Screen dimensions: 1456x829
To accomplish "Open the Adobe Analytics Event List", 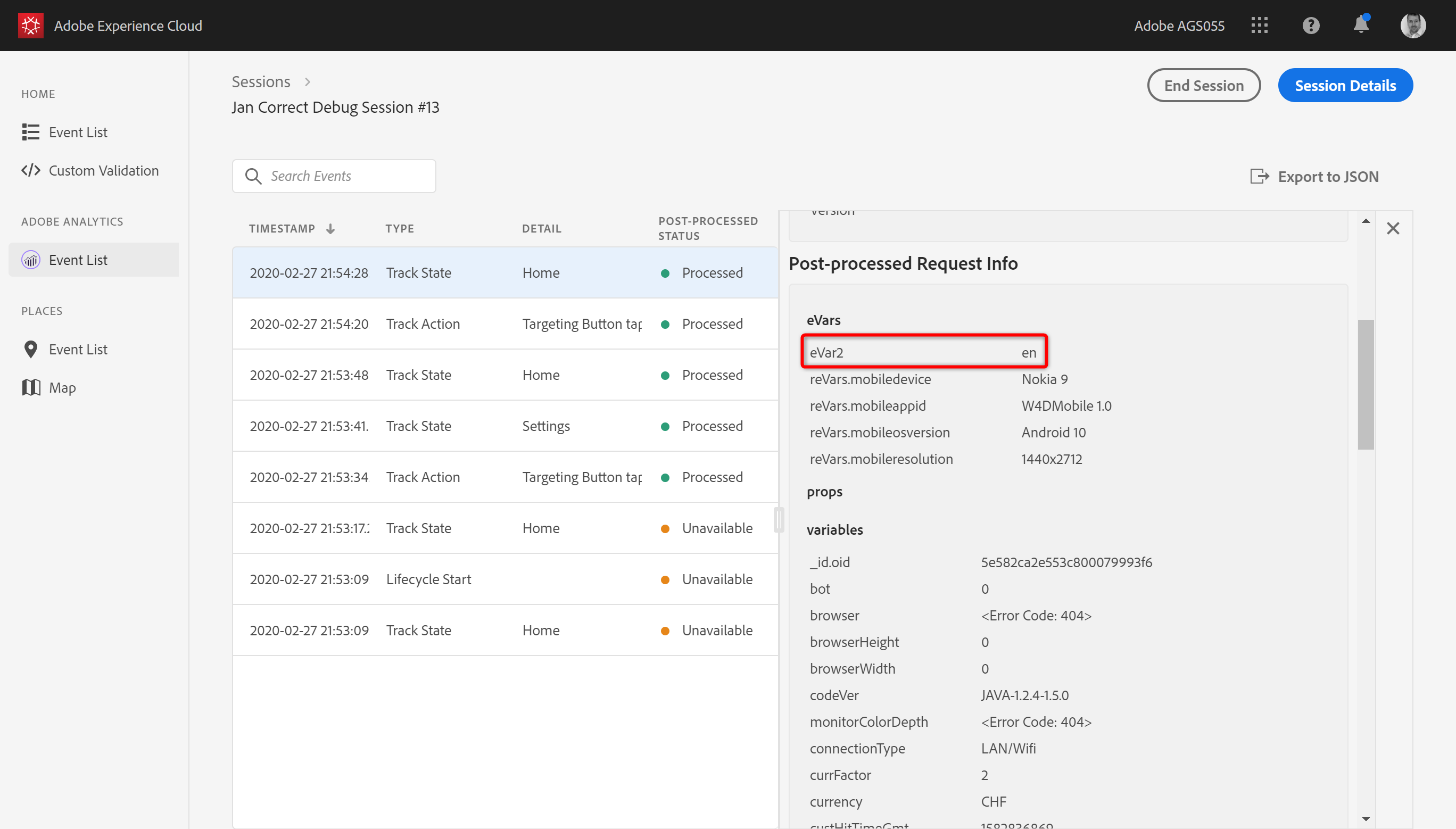I will point(78,260).
